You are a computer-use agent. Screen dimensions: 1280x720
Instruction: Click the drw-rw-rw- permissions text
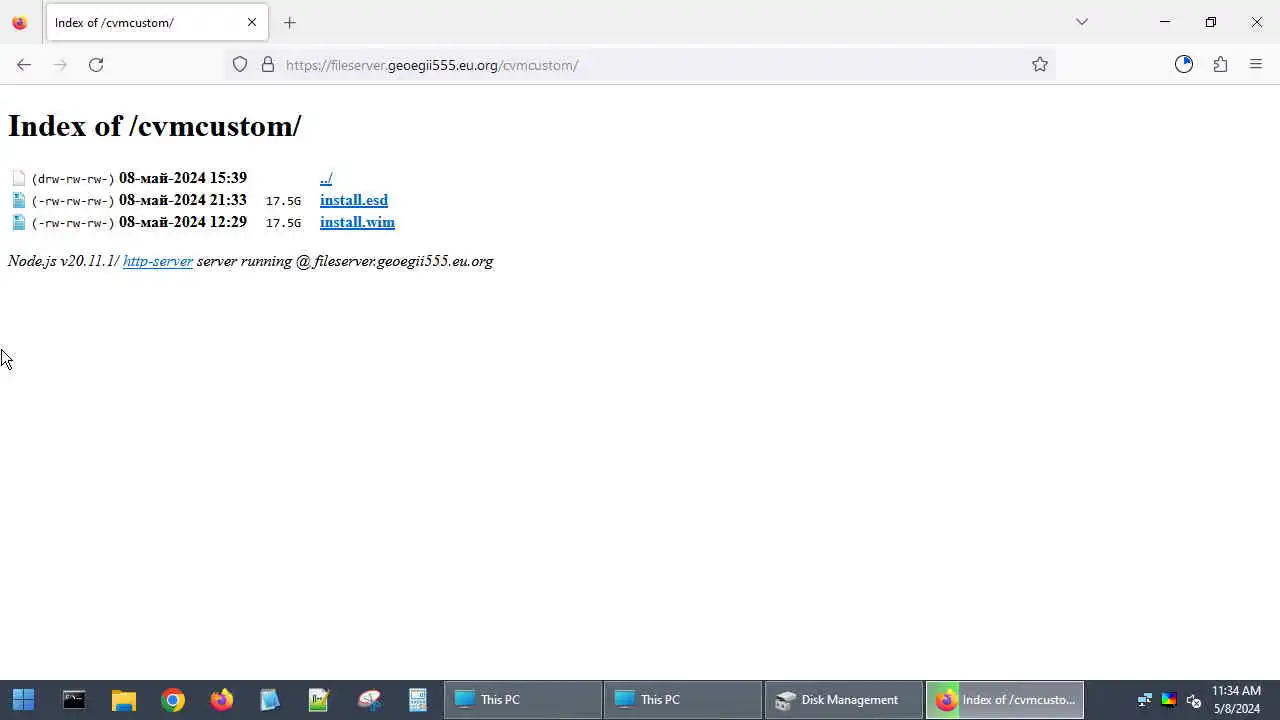(x=73, y=179)
